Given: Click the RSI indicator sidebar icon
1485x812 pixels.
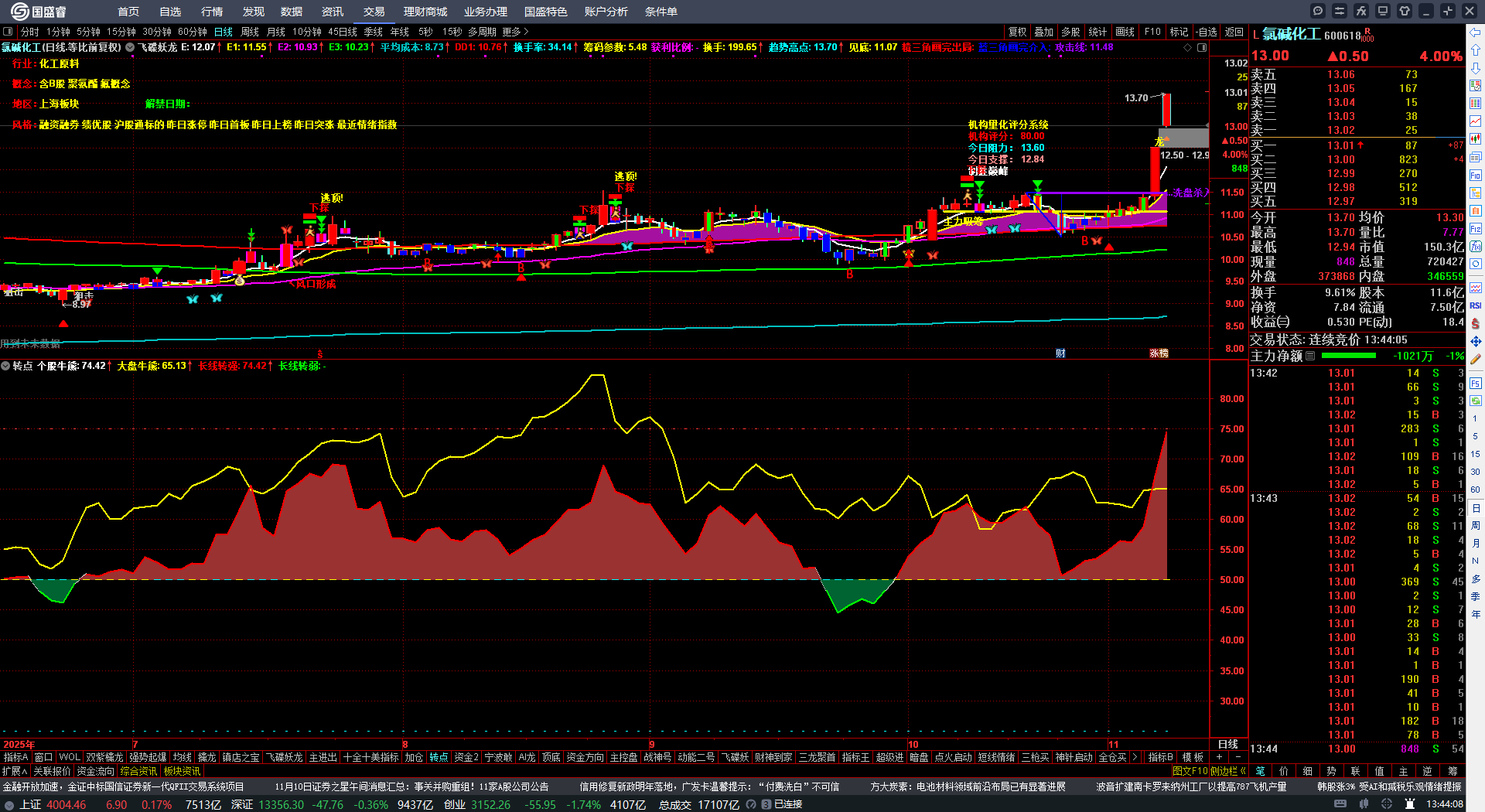Looking at the screenshot, I should 1476,306.
